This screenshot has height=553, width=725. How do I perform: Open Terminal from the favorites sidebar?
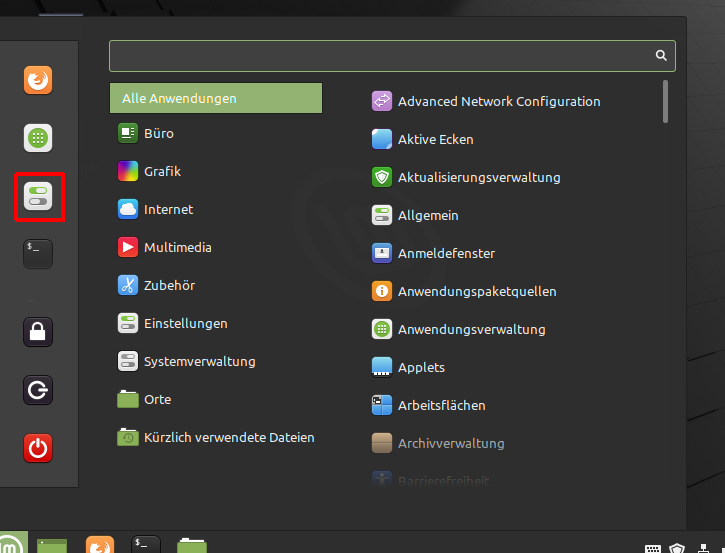(38, 254)
